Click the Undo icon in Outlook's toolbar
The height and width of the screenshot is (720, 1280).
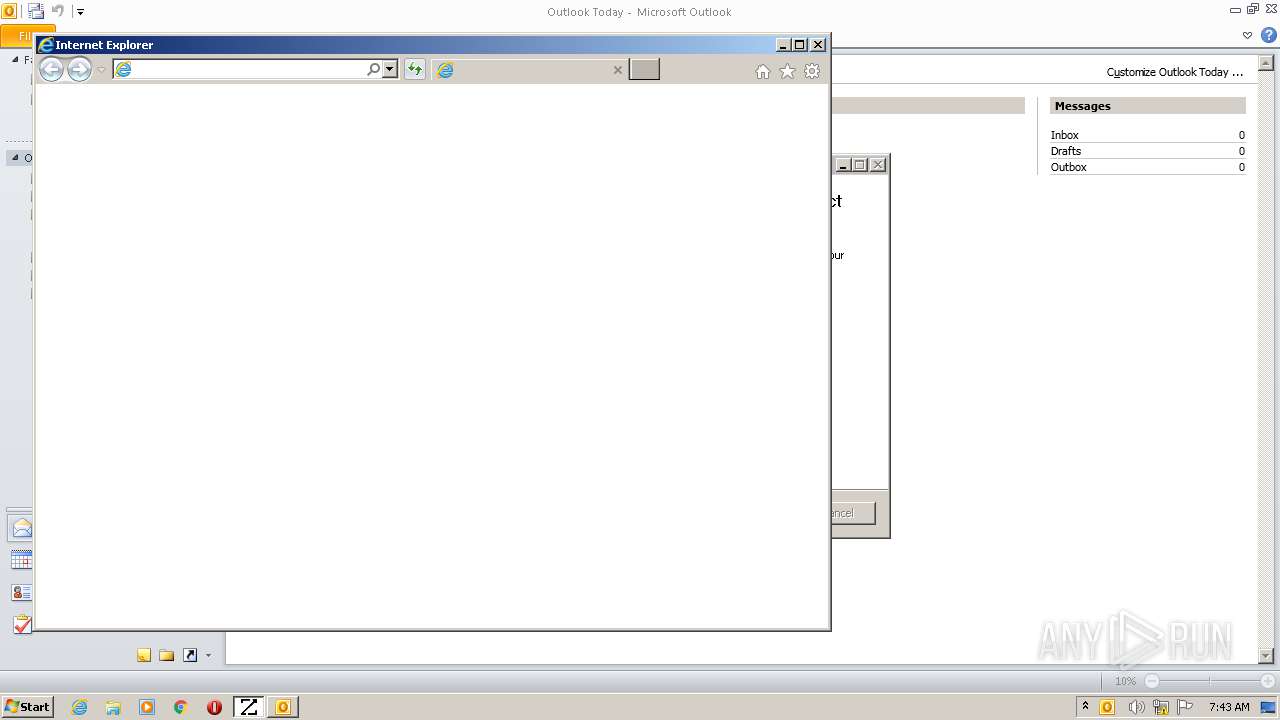58,12
